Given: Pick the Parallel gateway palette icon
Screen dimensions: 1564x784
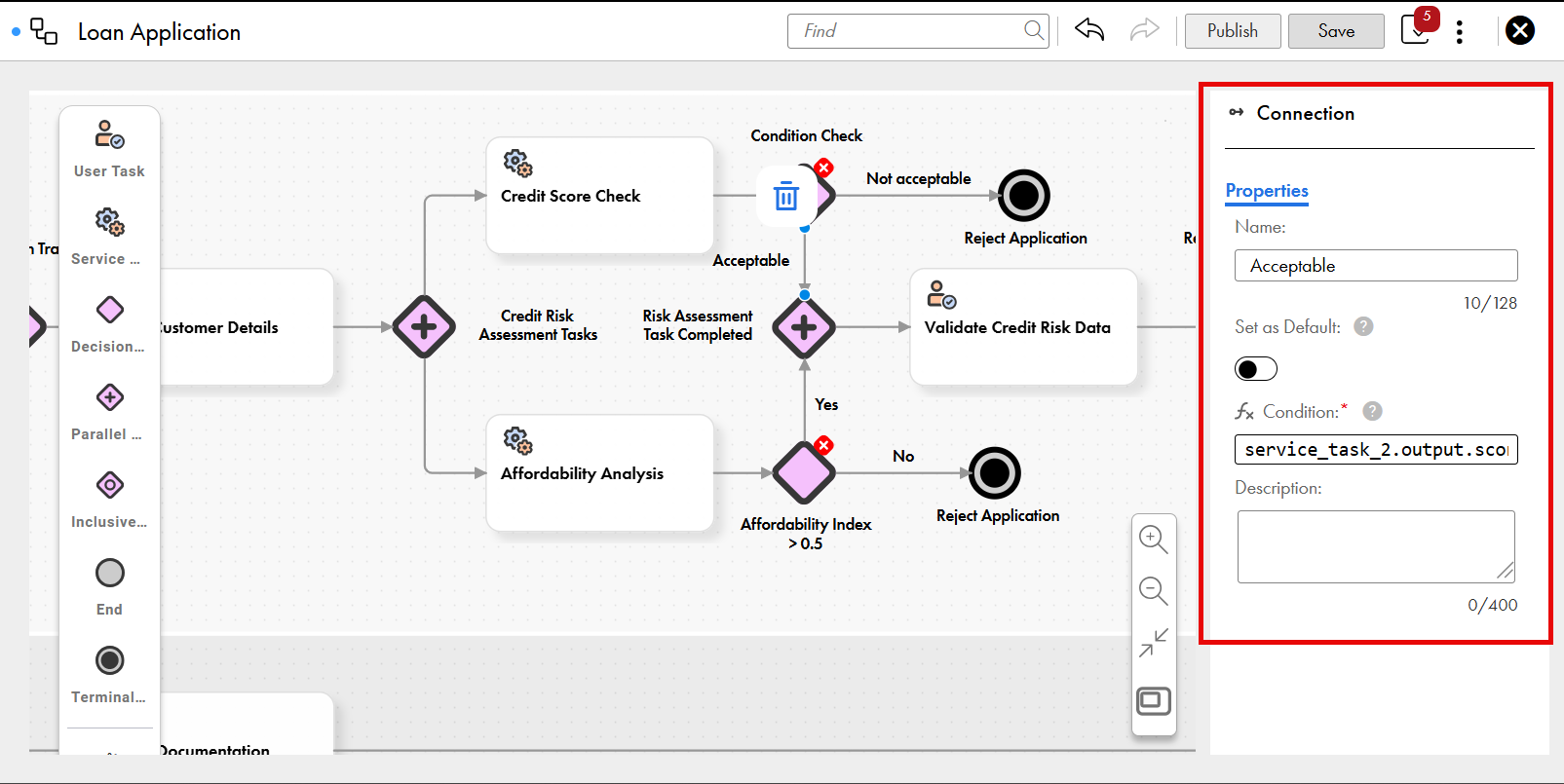Looking at the screenshot, I should (109, 397).
